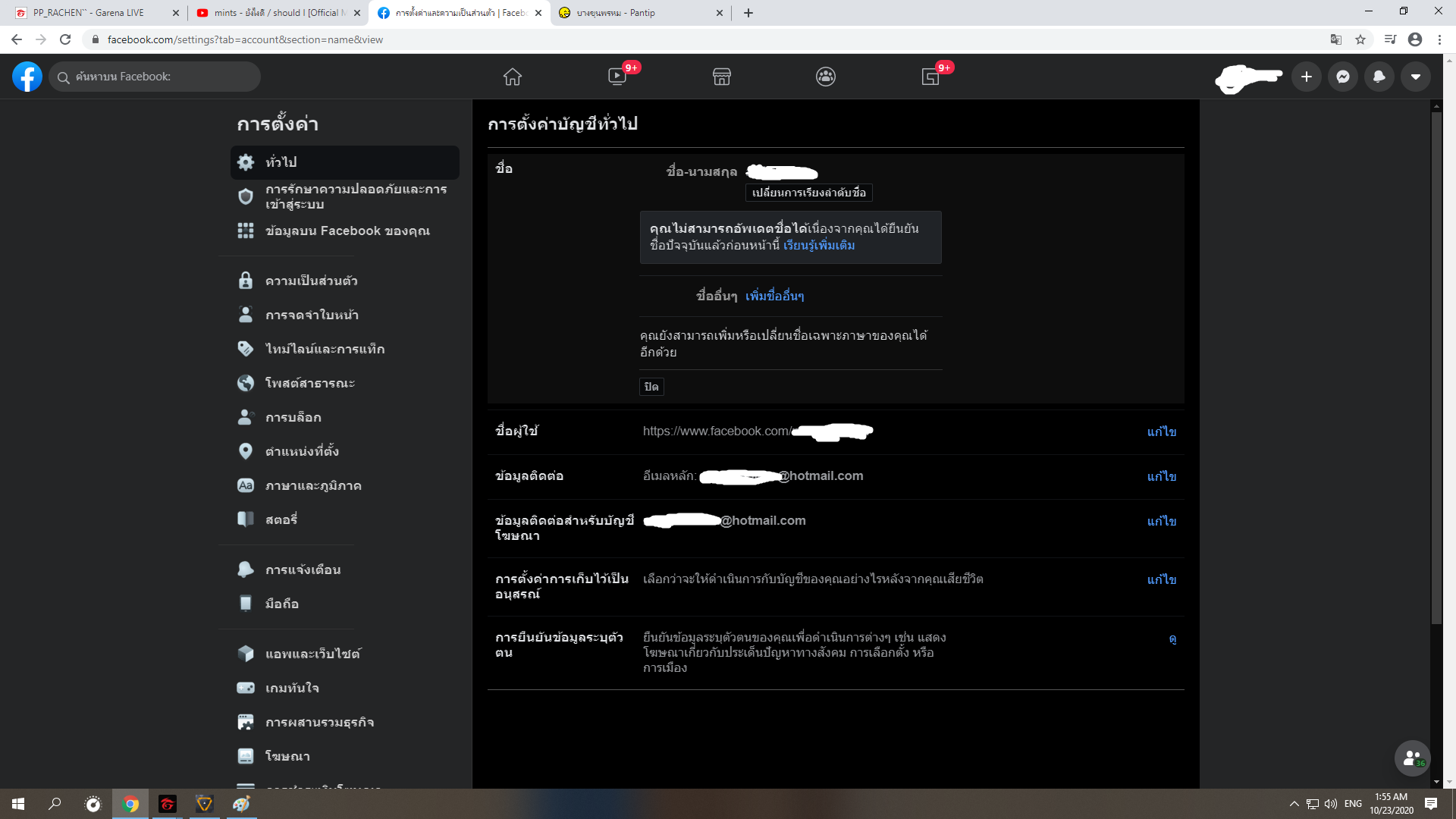Image resolution: width=1456 pixels, height=819 pixels.
Task: Click the plus Create button
Action: click(x=1306, y=77)
